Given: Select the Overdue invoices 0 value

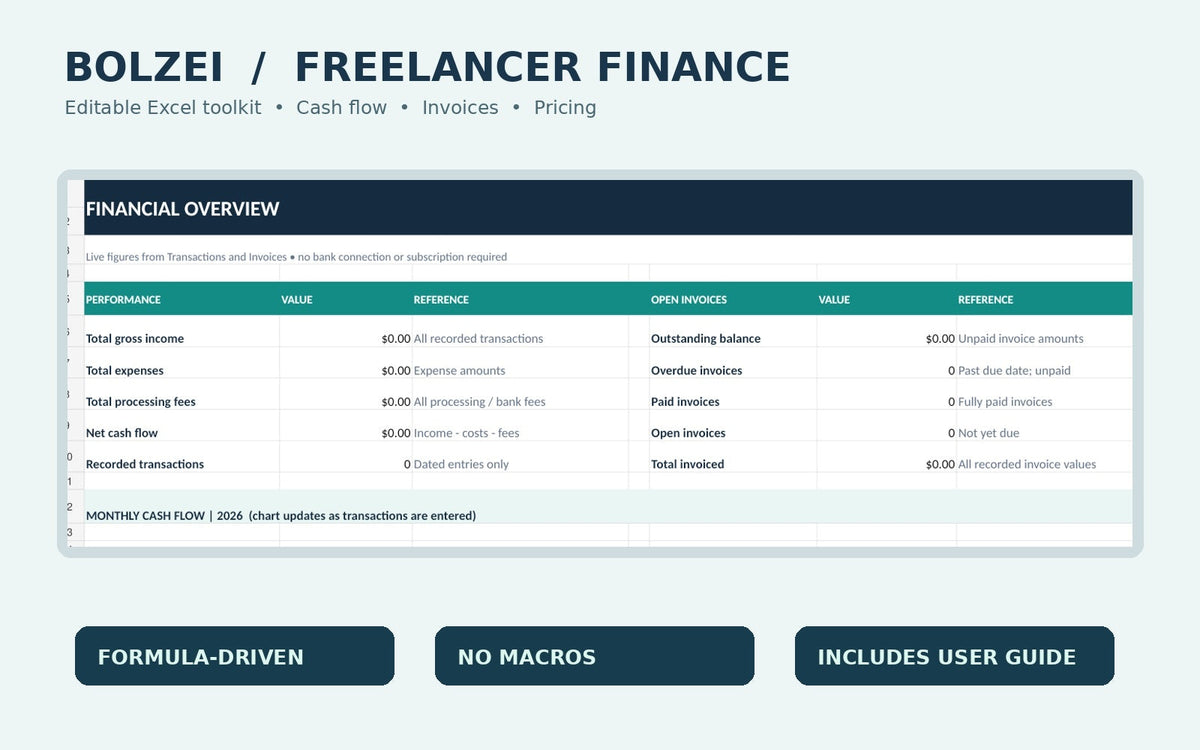Looking at the screenshot, I should [951, 371].
